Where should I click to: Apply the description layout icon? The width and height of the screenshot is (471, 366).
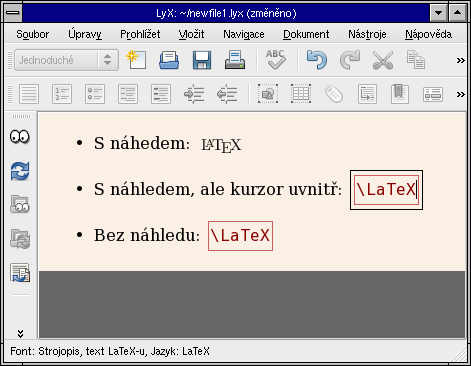(161, 94)
